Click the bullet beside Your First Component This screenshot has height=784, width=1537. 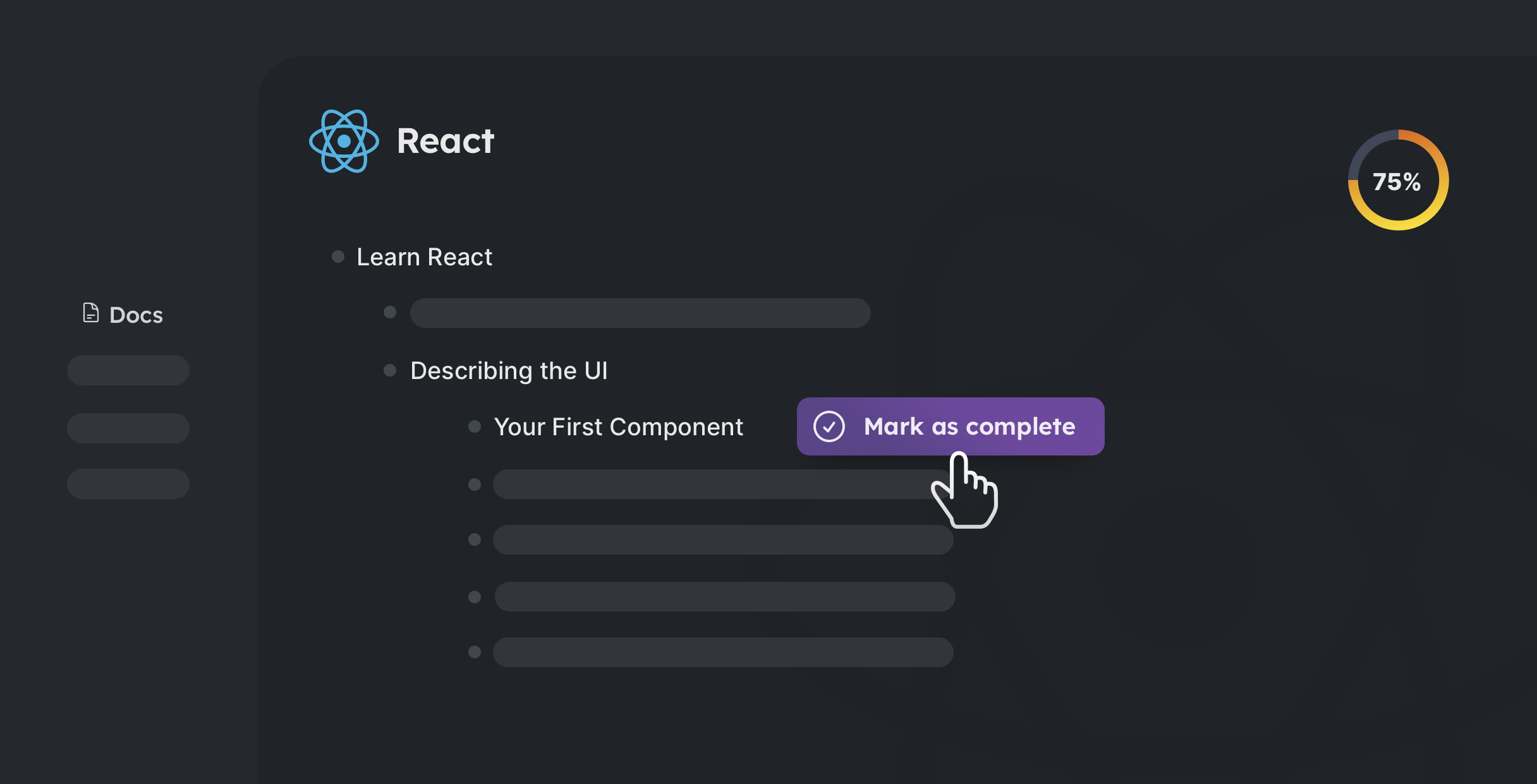point(474,426)
